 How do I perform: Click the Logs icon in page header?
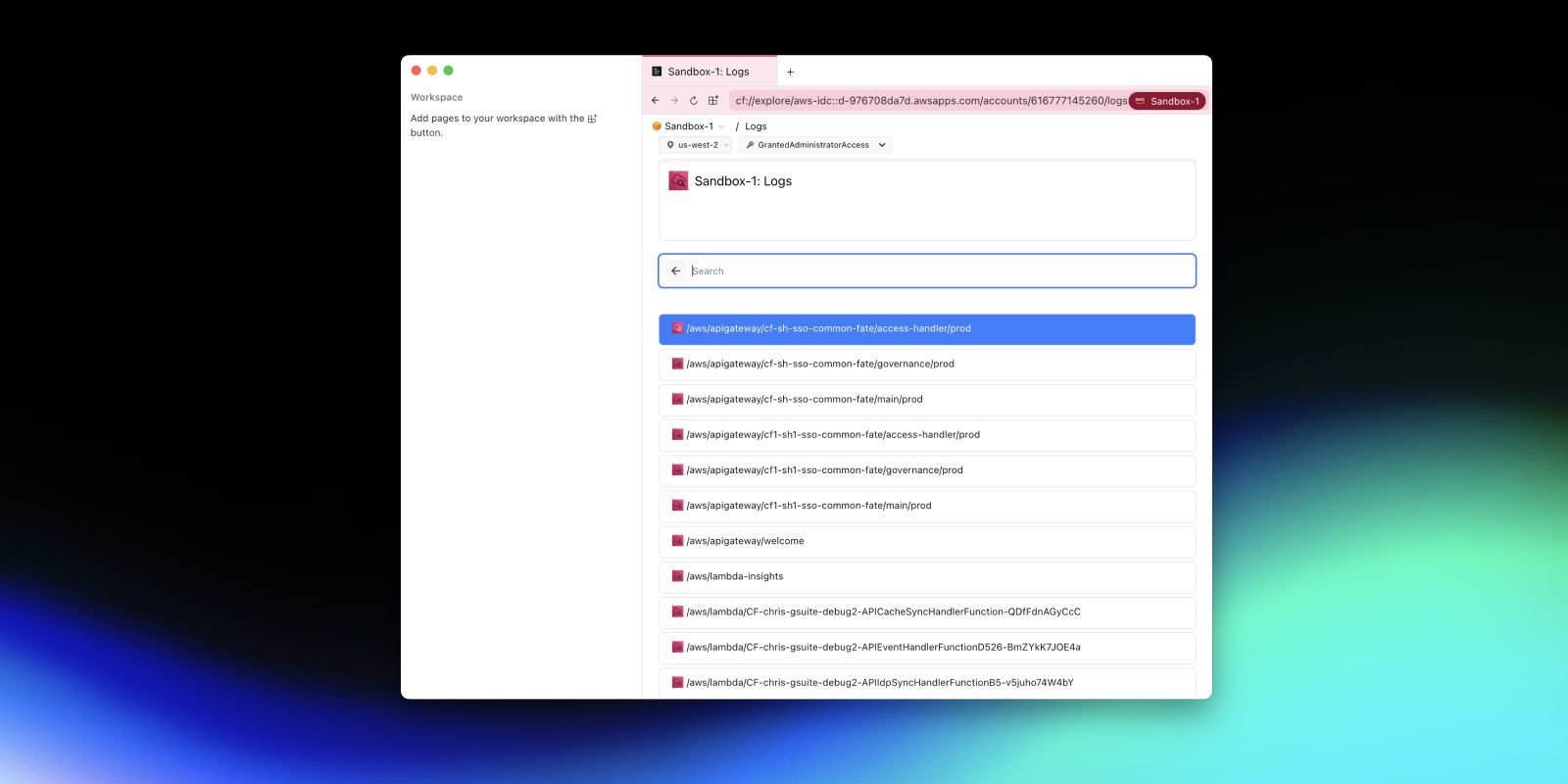coord(678,180)
